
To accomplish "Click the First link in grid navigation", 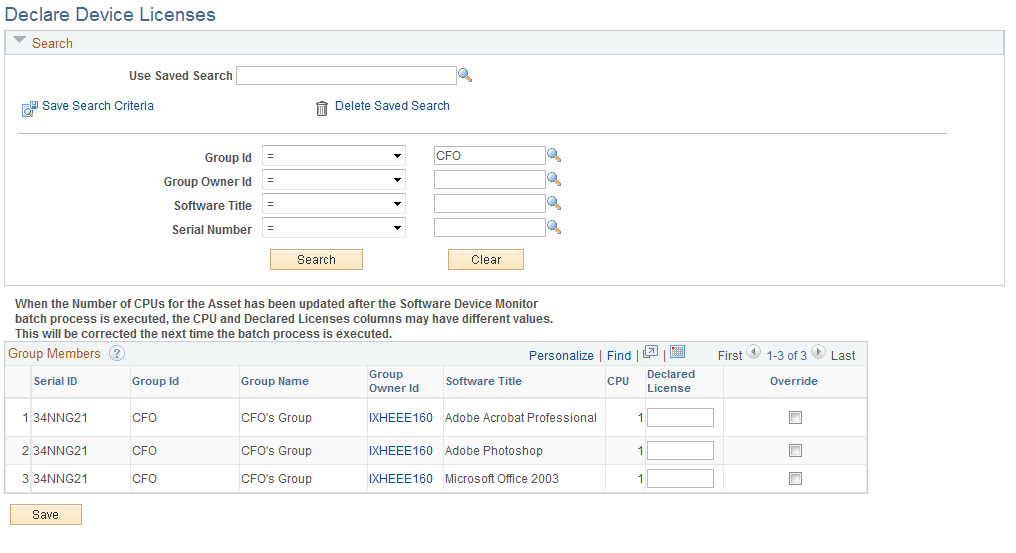I will (x=730, y=355).
